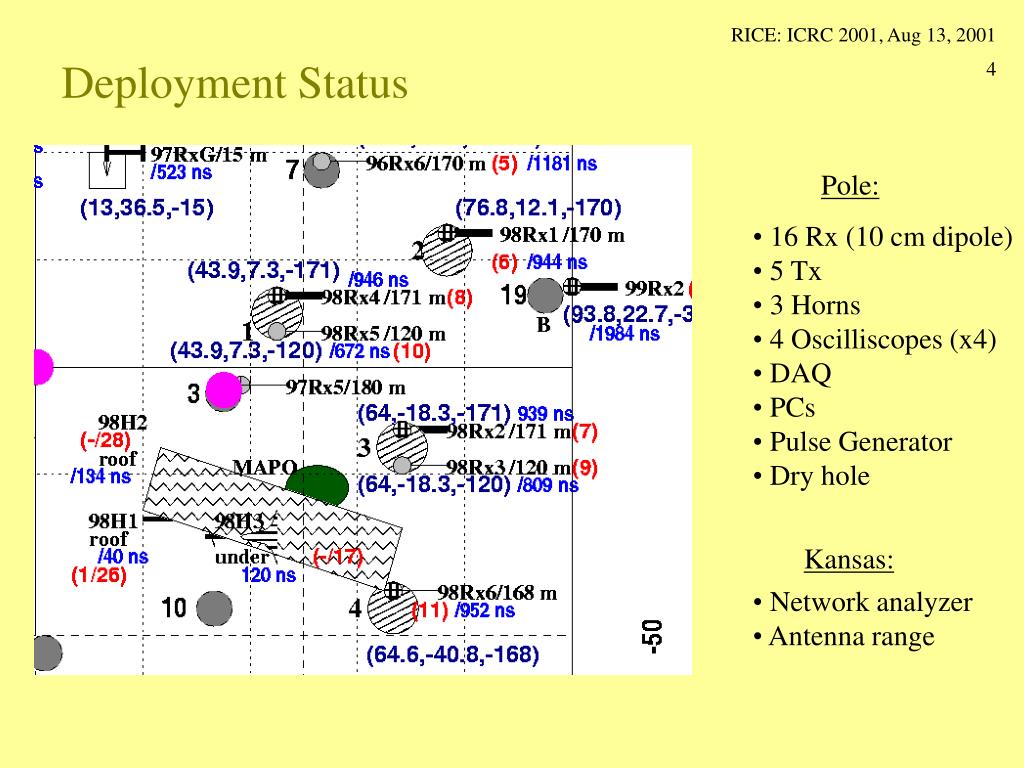Click the '939 ns' timing value

(x=546, y=414)
